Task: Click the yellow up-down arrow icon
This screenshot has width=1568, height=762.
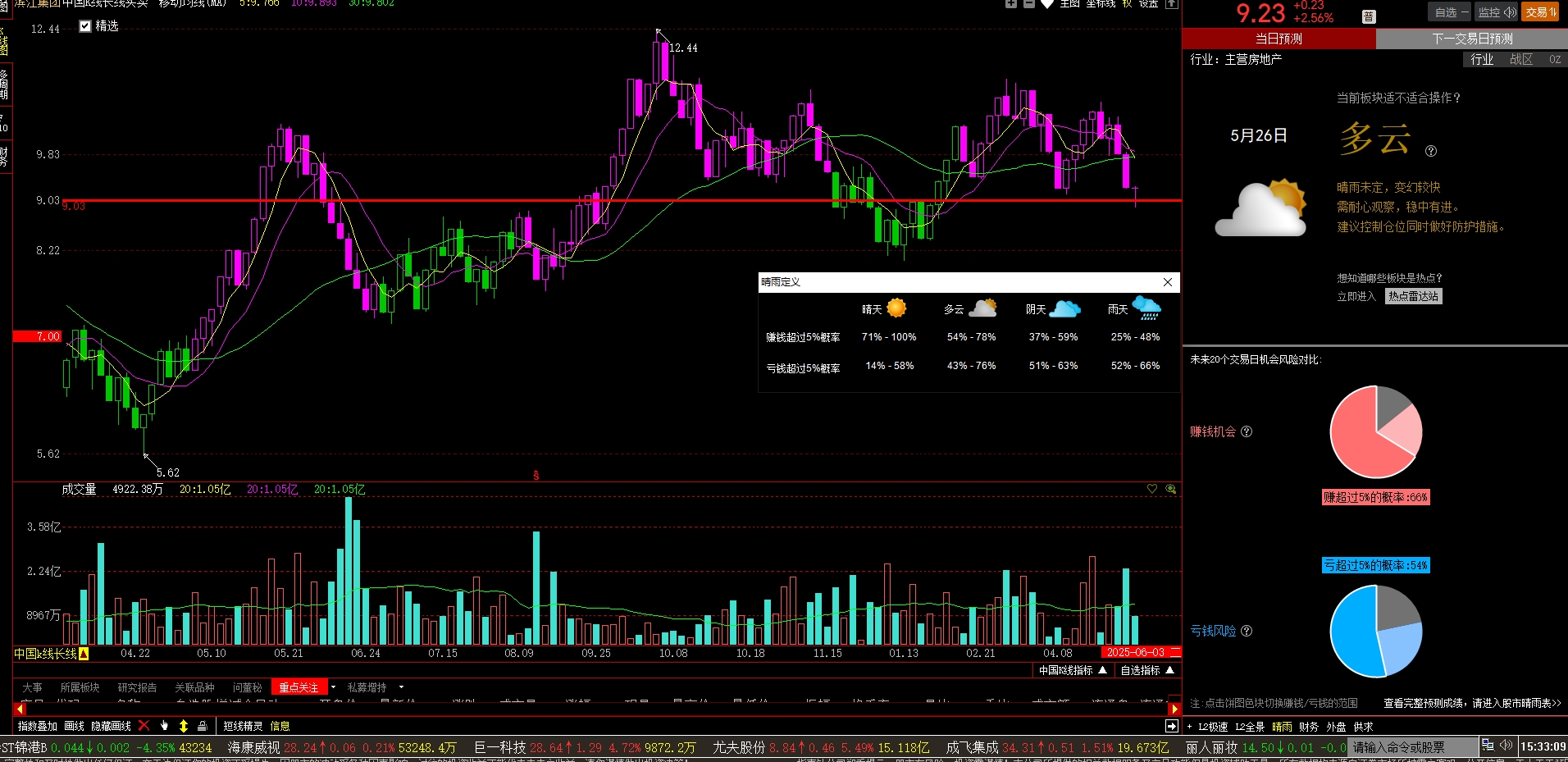Action: pos(184,726)
